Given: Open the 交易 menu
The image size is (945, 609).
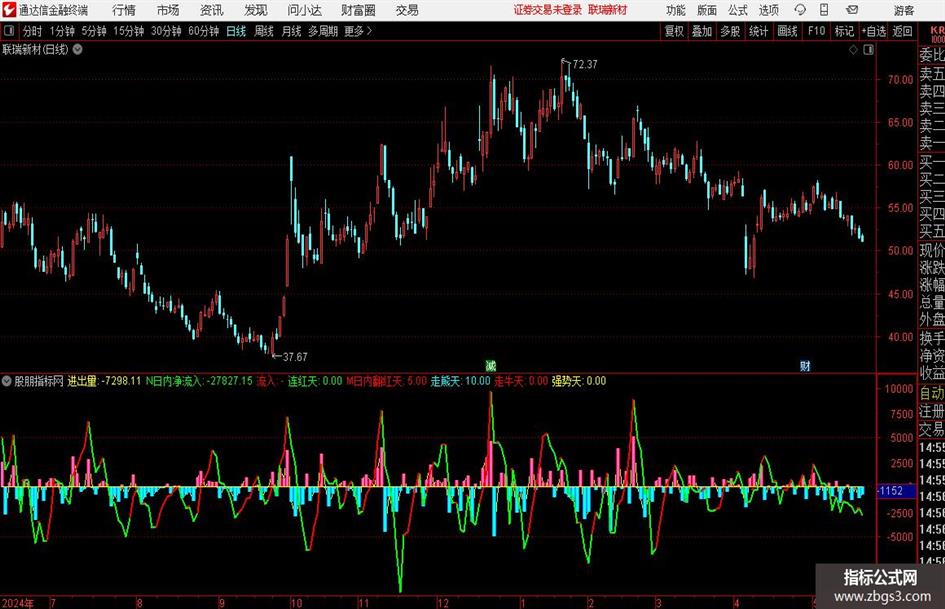Looking at the screenshot, I should [407, 10].
